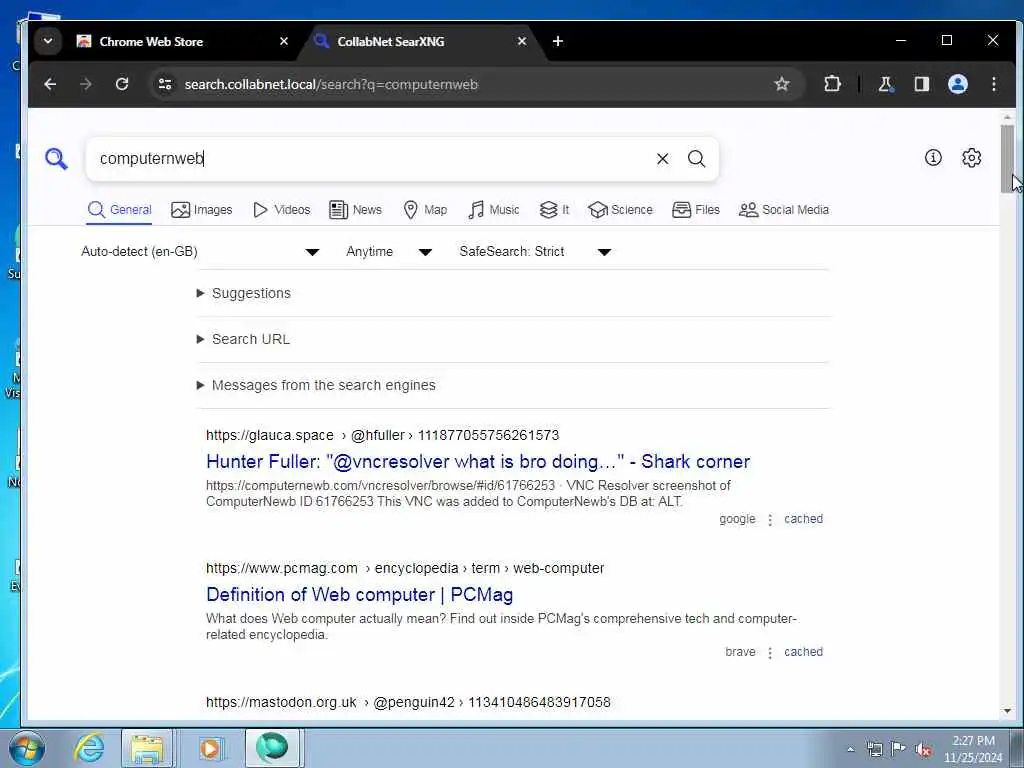Click 'brave' engine label under PCMag result
Viewport: 1024px width, 768px height.
(740, 652)
